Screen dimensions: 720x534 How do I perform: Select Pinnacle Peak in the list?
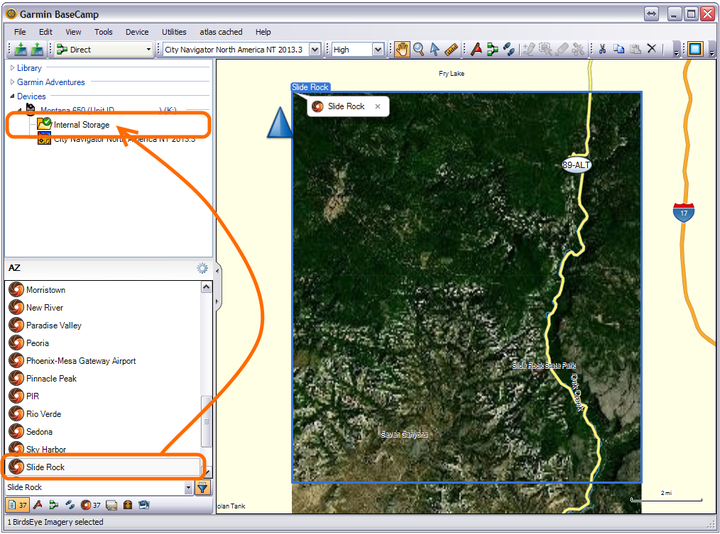click(51, 379)
